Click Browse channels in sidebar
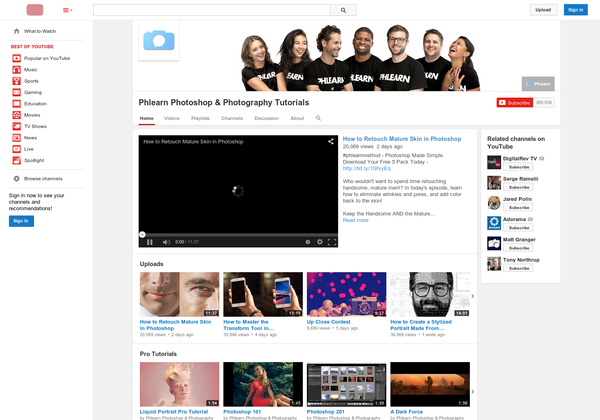This screenshot has width=600, height=420. click(43, 179)
